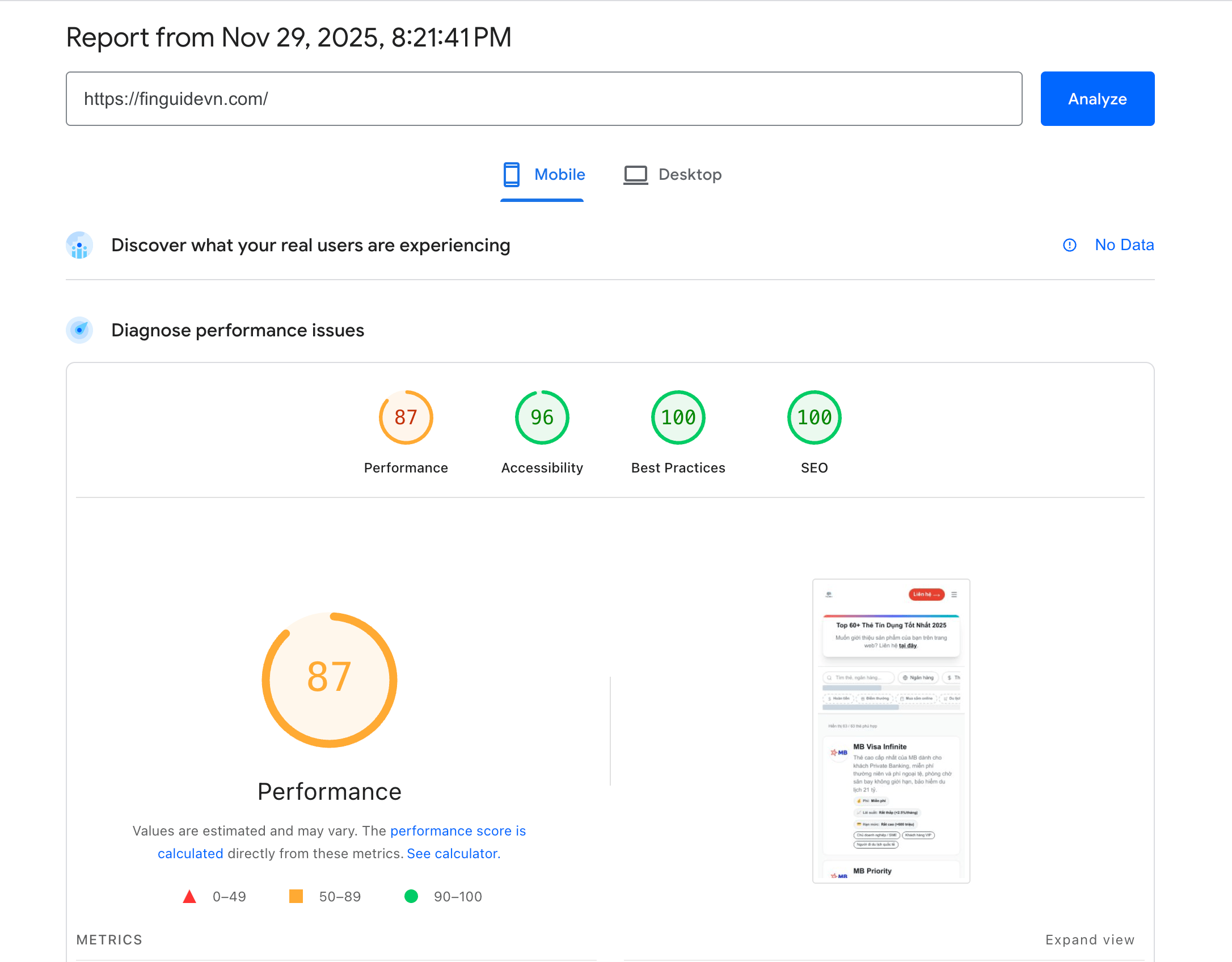Switch to the Desktop tab
This screenshot has width=1232, height=962.
(x=673, y=175)
